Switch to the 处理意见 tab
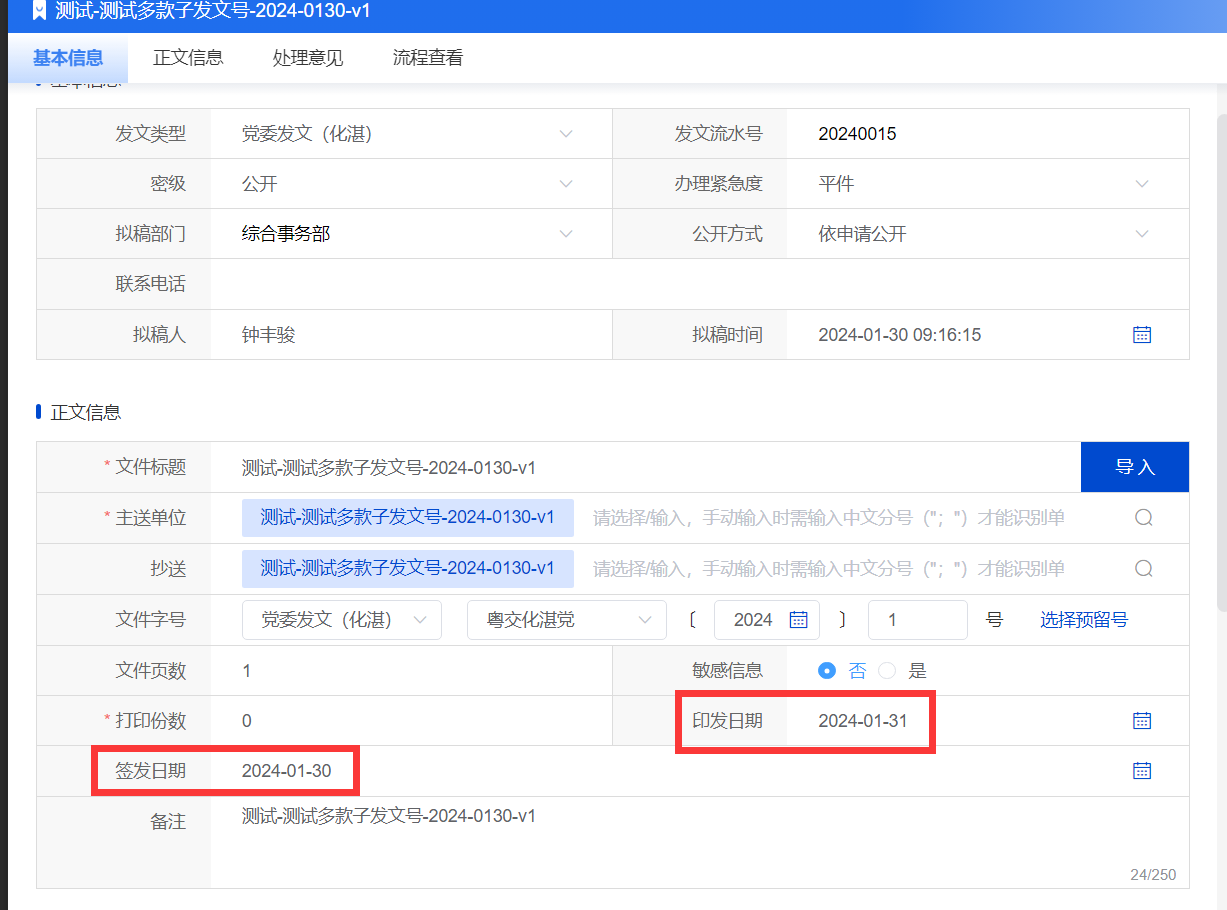The image size is (1227, 910). [x=308, y=58]
